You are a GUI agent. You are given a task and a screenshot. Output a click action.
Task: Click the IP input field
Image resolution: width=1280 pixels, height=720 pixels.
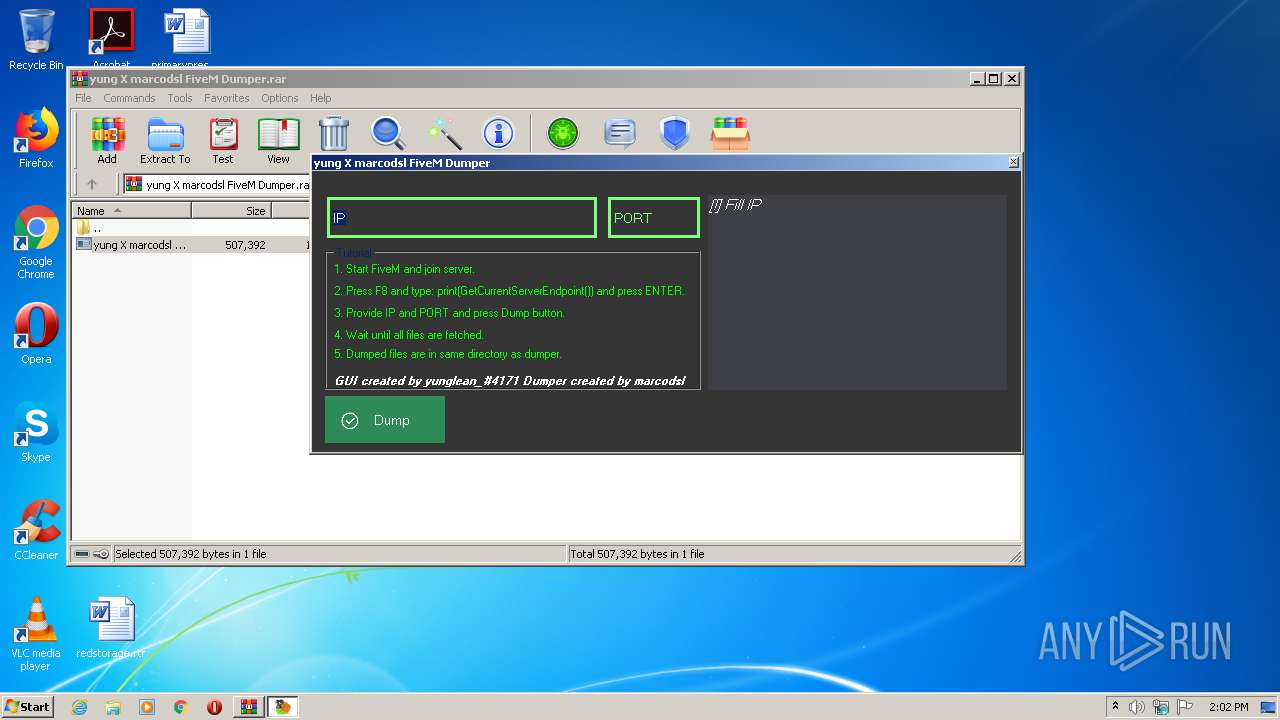click(462, 218)
